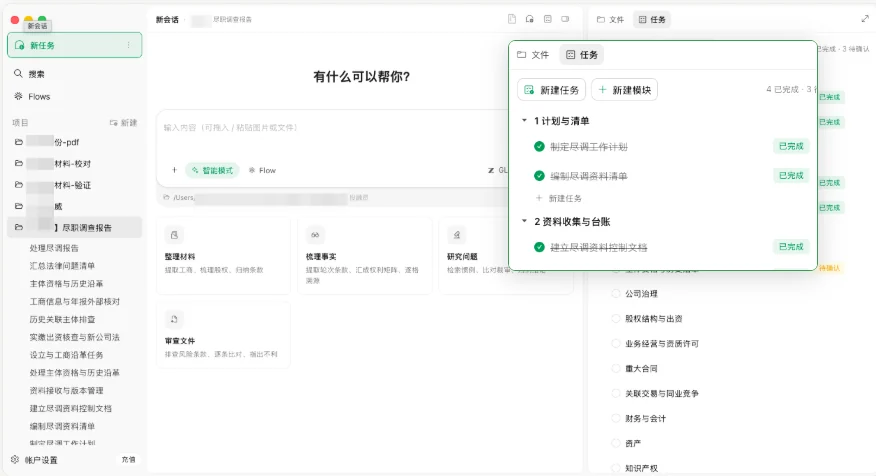Open 实缴出资核查与新公司法 conversation
876x476 pixels.
tap(74, 337)
